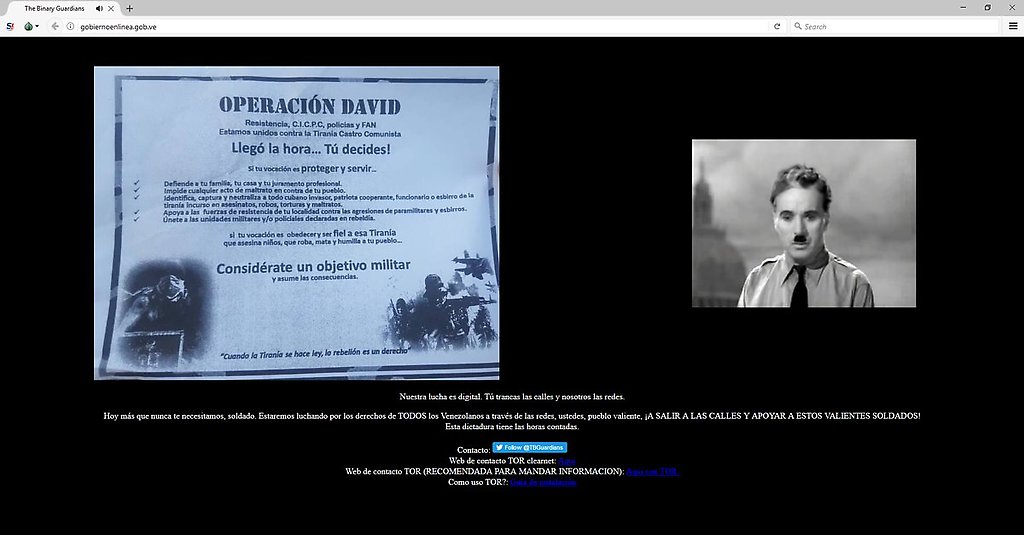Go back with the back arrow

56,26
